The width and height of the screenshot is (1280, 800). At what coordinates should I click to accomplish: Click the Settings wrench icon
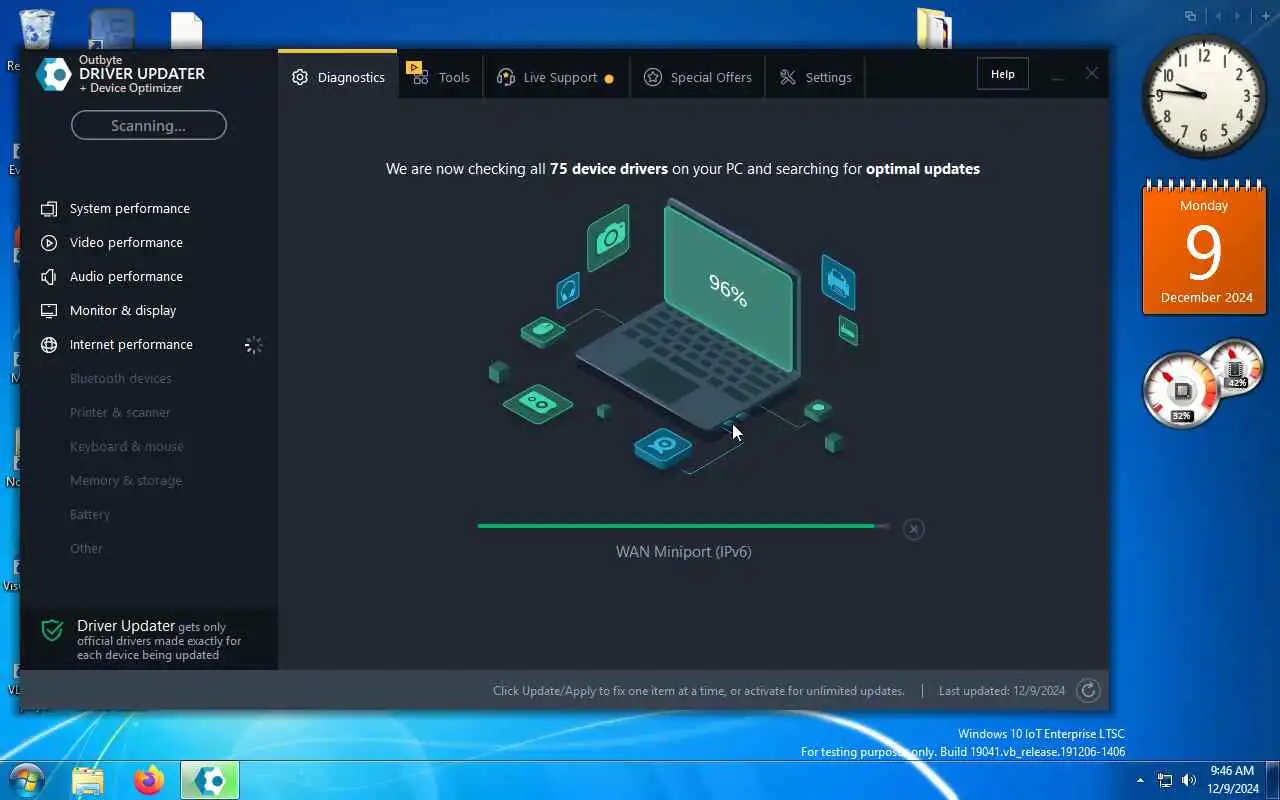[788, 77]
